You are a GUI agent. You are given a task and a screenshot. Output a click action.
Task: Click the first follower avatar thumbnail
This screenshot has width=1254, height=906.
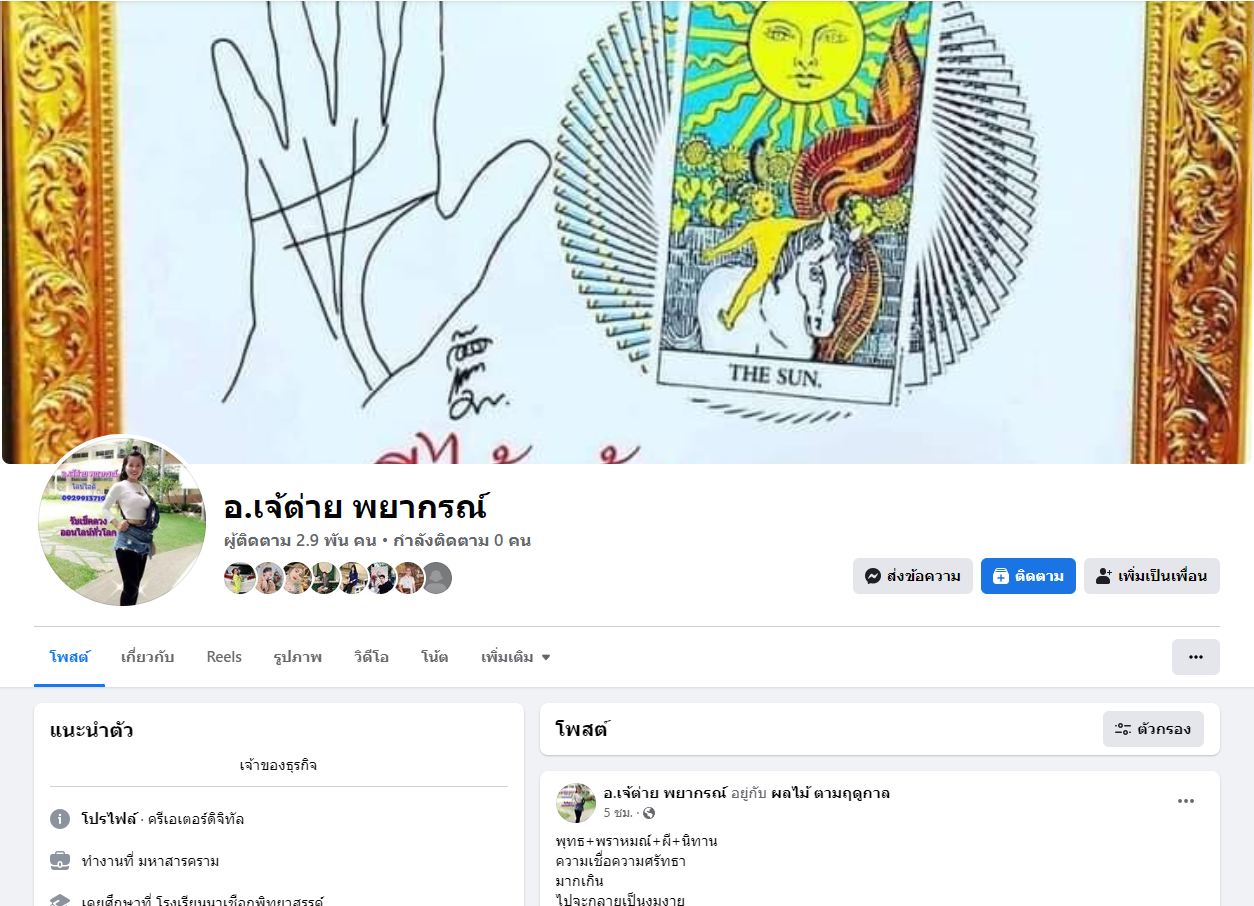tap(238, 578)
